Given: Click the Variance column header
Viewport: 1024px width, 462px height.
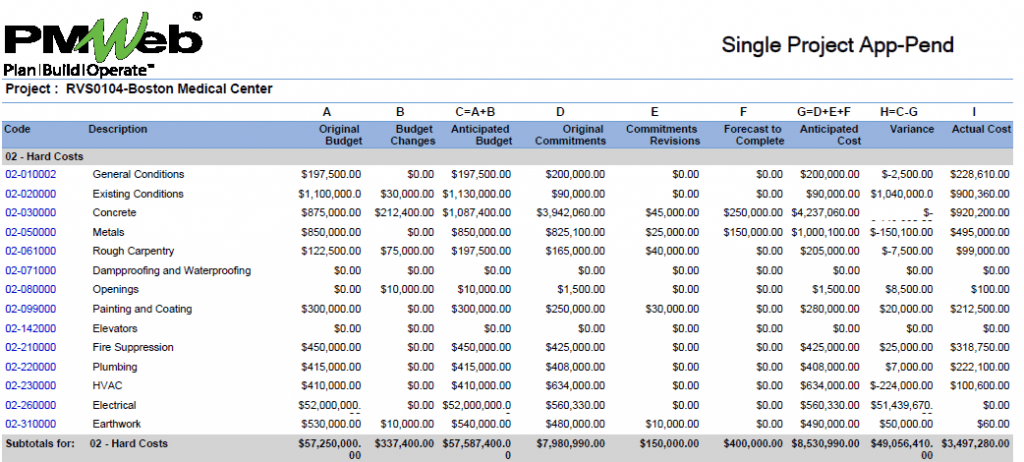Looking at the screenshot, I should click(912, 129).
